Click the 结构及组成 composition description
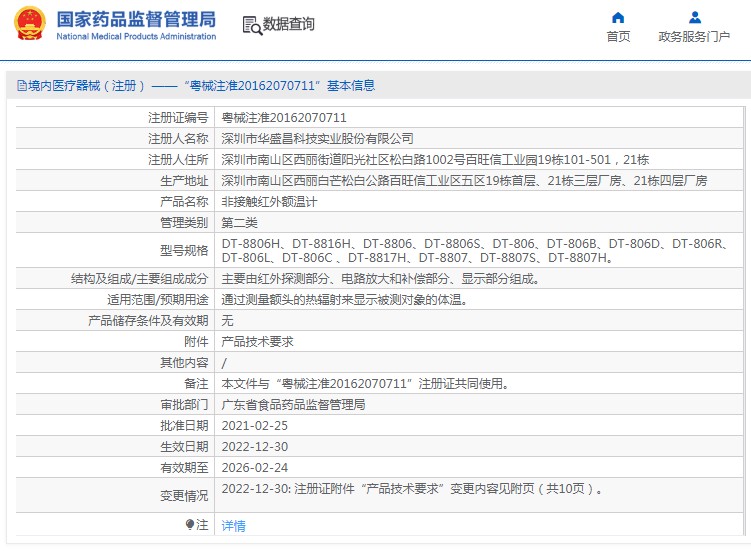 (380, 278)
